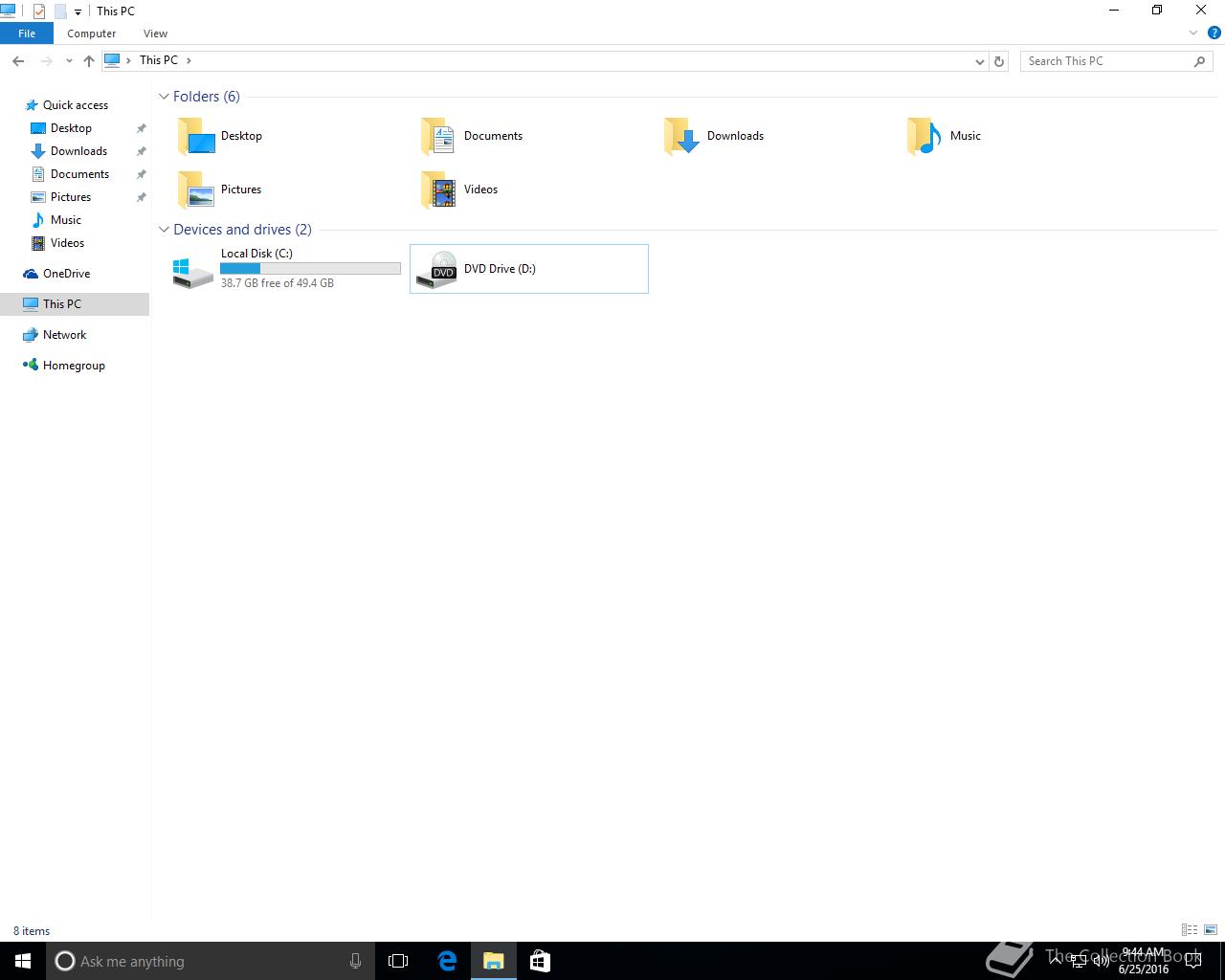Click New folder icon in Quick Access Toolbar
This screenshot has width=1225, height=980.
tap(59, 11)
